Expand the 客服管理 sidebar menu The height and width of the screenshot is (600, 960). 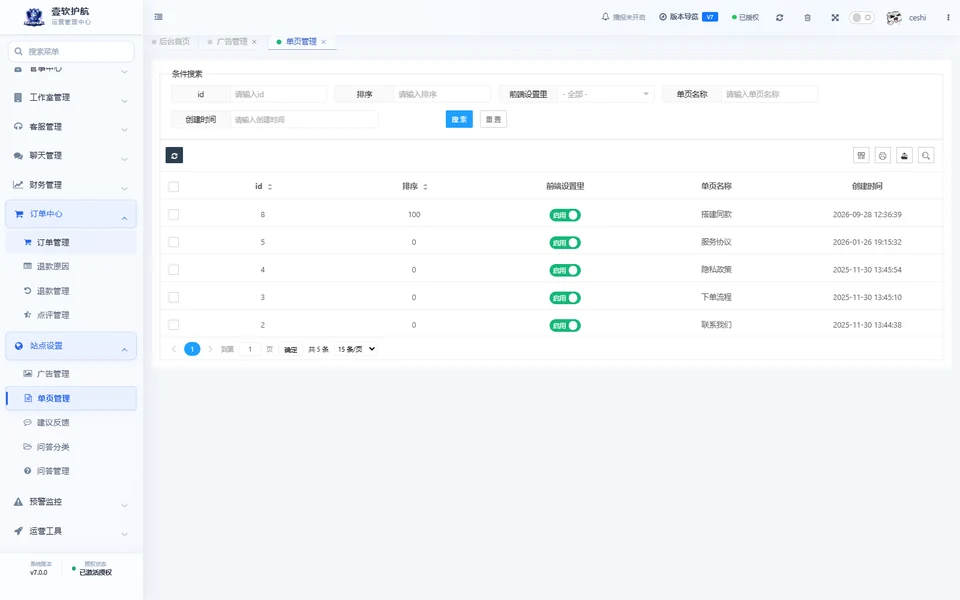pos(71,127)
